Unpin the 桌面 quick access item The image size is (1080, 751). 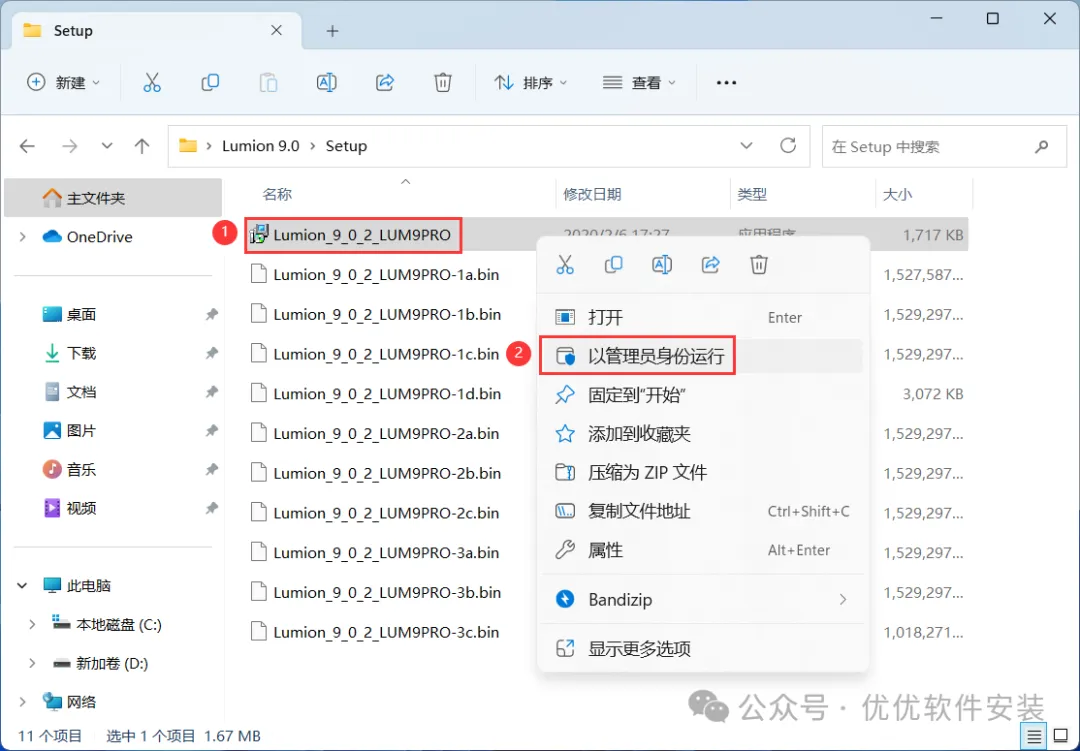(x=211, y=314)
